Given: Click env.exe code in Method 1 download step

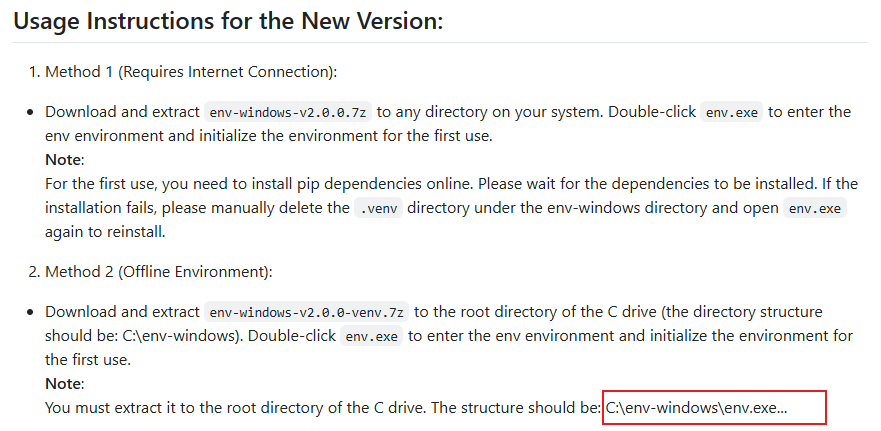Looking at the screenshot, I should click(x=732, y=112).
